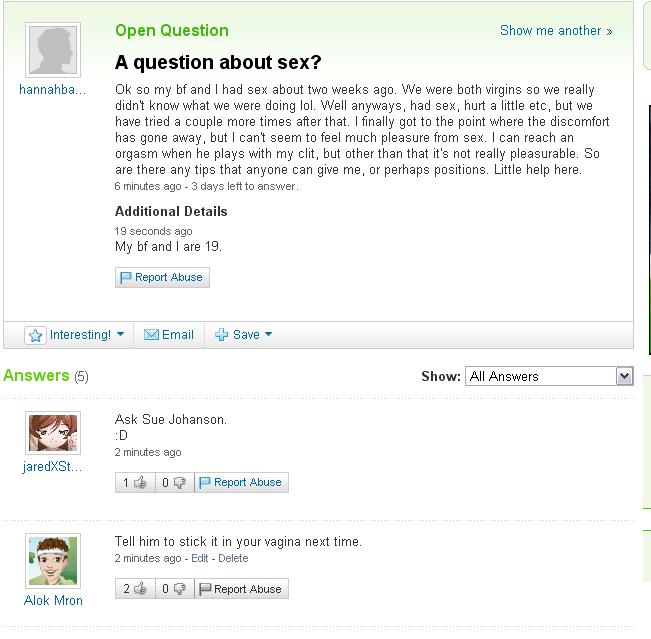Open the Show All Answers dropdown
The width and height of the screenshot is (651, 639).
point(549,376)
